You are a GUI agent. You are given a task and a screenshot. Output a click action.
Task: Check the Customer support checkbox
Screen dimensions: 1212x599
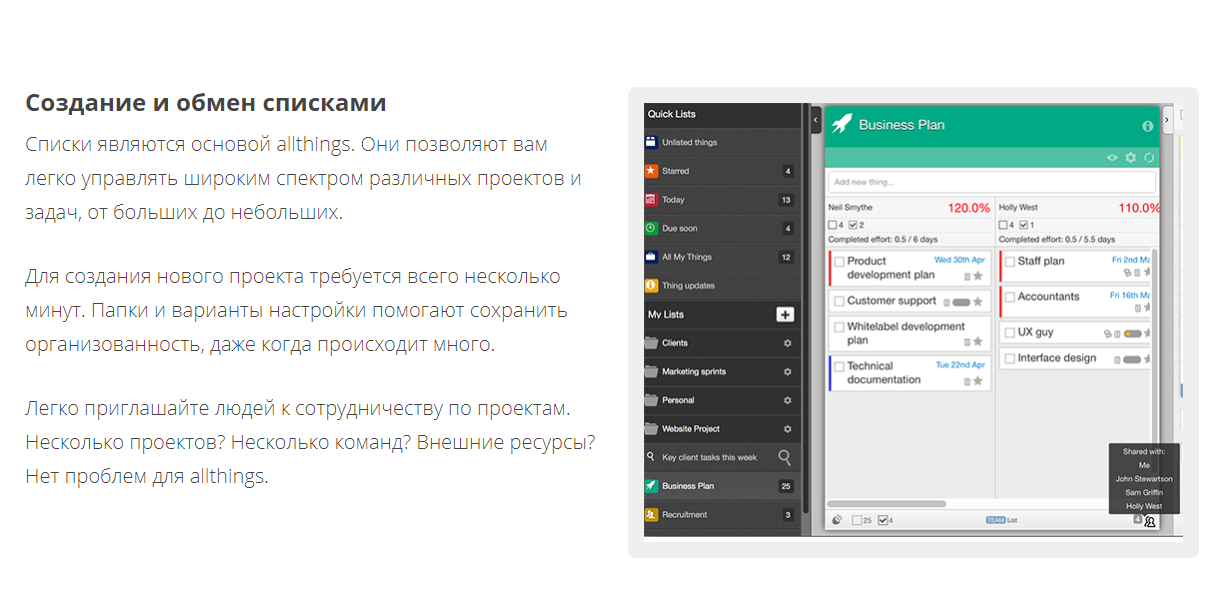[x=837, y=300]
